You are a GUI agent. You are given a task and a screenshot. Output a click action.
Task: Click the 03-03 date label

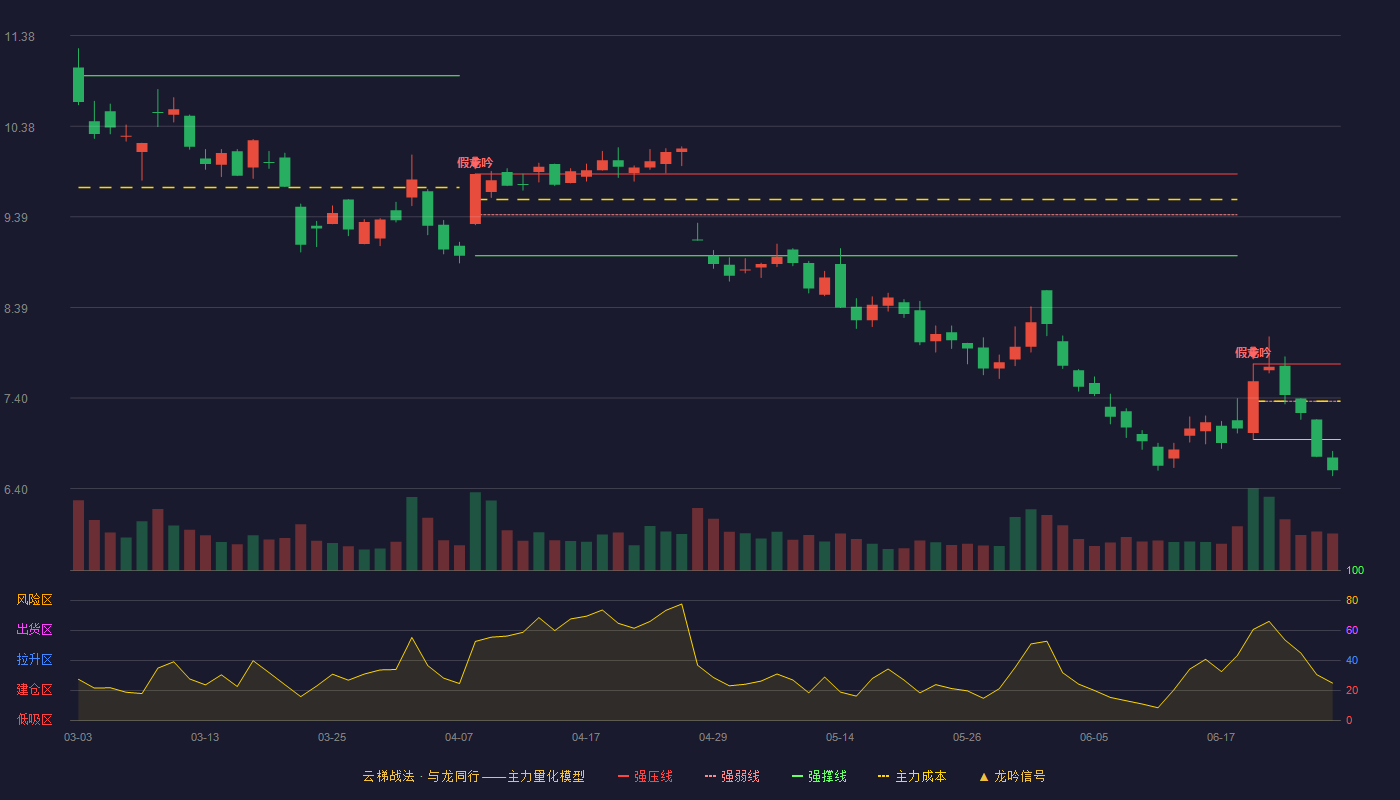pos(78,737)
